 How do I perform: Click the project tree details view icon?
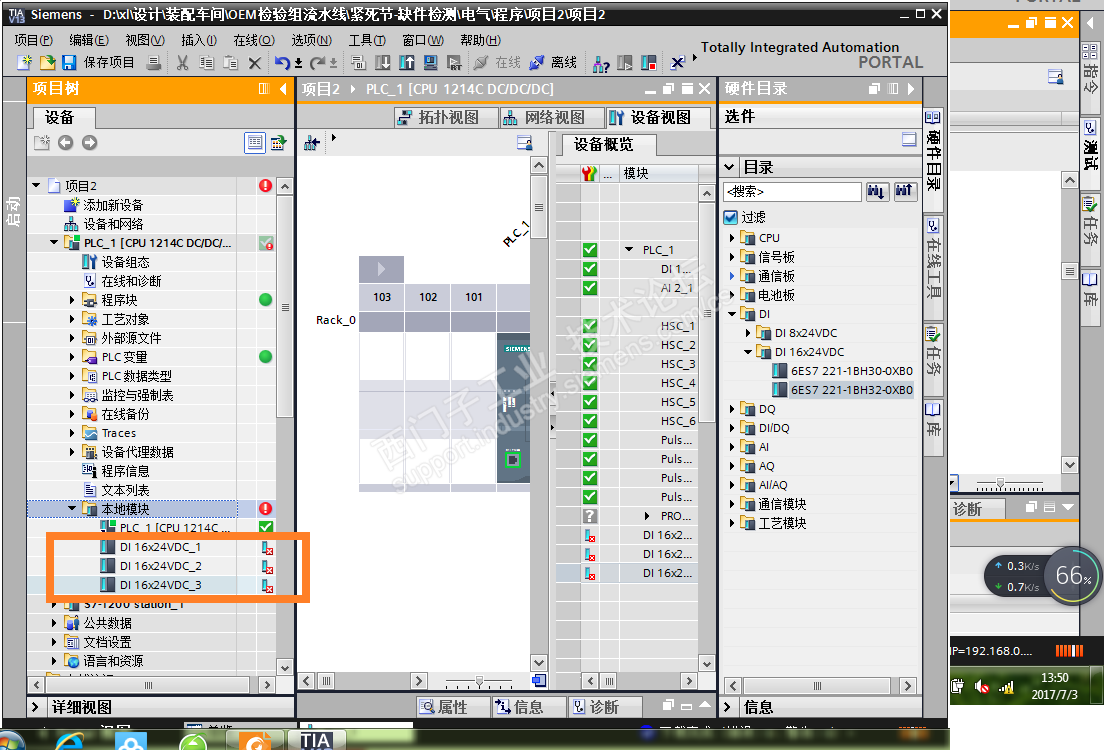coord(254,143)
